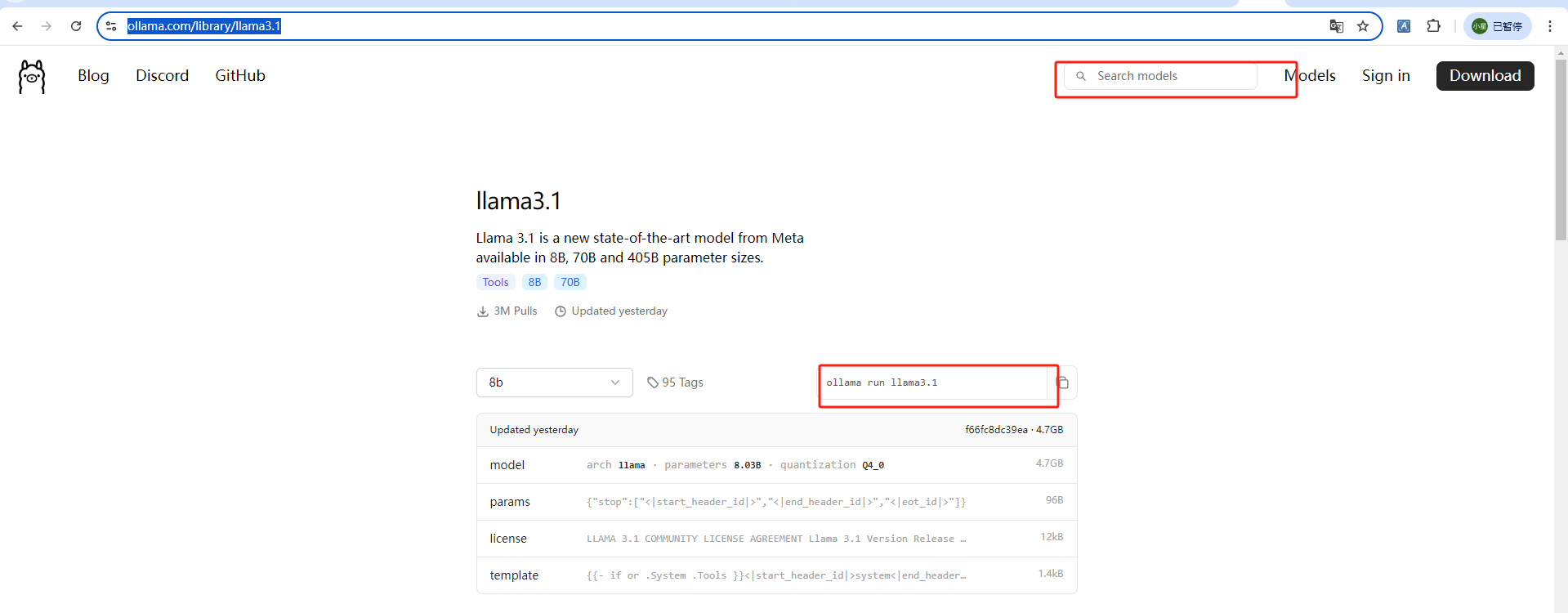Reload the page with the refresh icon
The height and width of the screenshot is (613, 1568).
pyautogui.click(x=76, y=26)
